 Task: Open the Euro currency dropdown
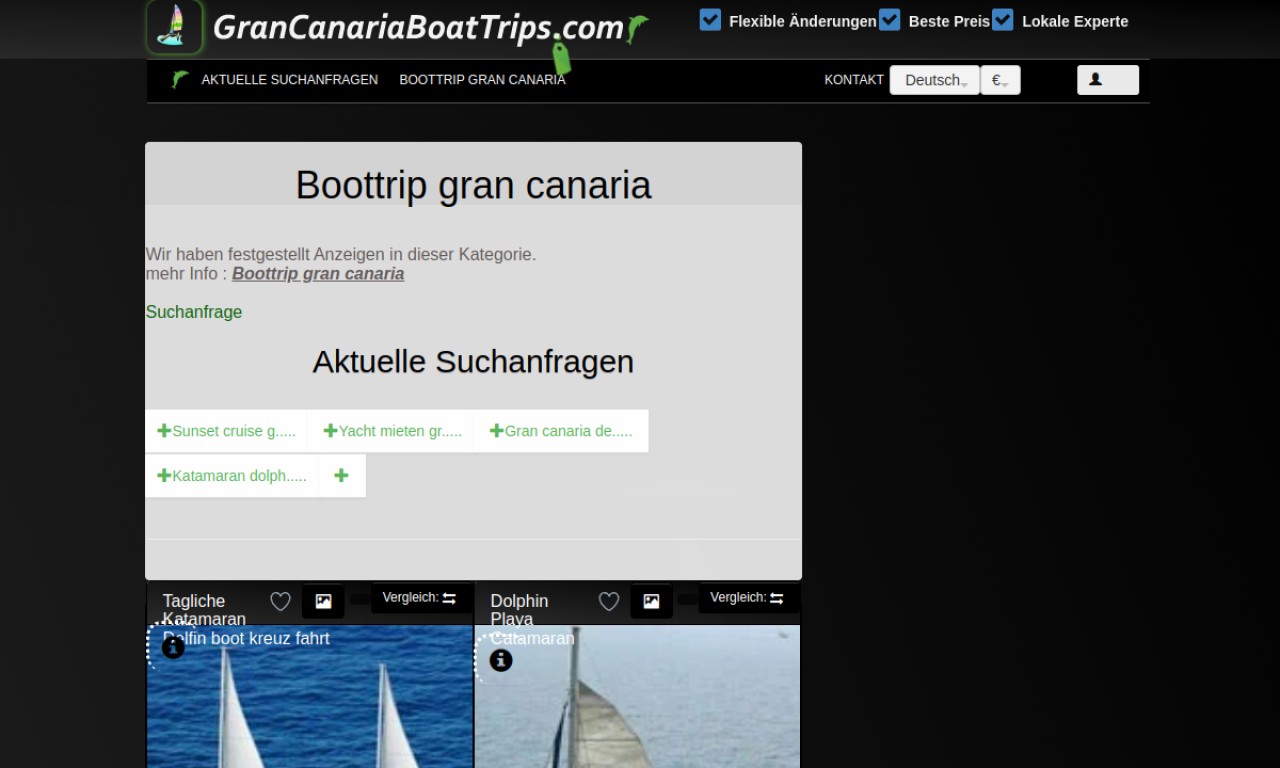point(999,80)
